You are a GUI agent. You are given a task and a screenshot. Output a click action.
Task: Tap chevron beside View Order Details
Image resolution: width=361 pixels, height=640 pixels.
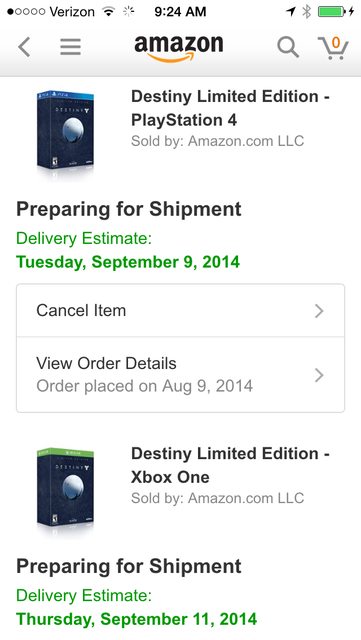pos(319,375)
